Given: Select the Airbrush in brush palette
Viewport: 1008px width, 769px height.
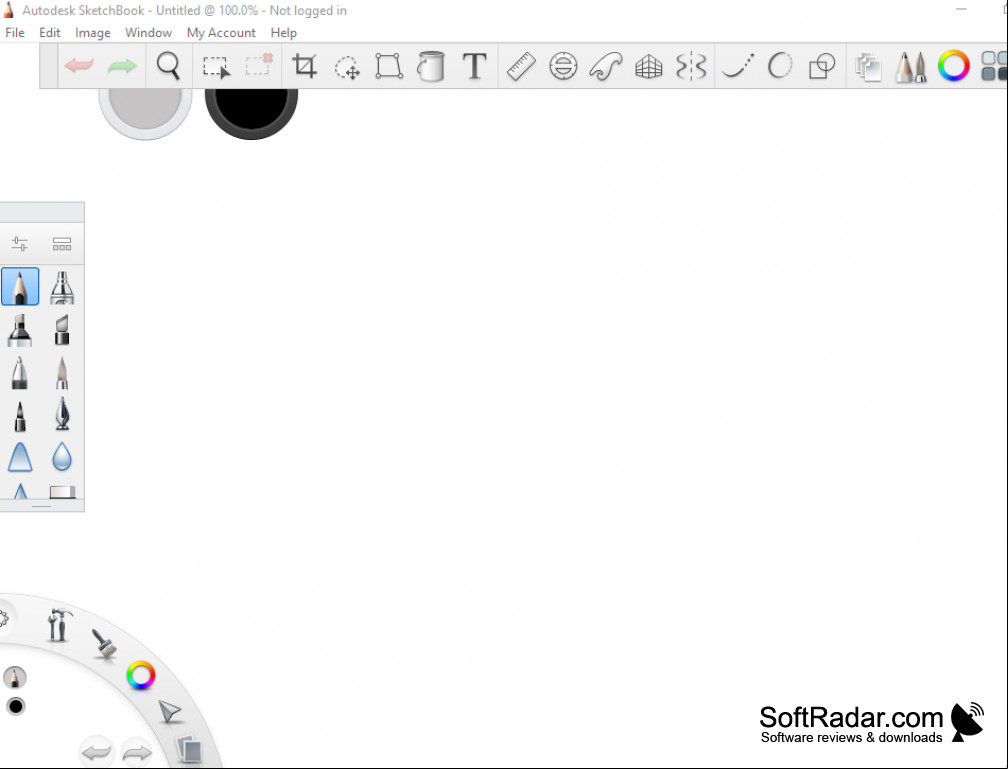Looking at the screenshot, I should click(62, 287).
